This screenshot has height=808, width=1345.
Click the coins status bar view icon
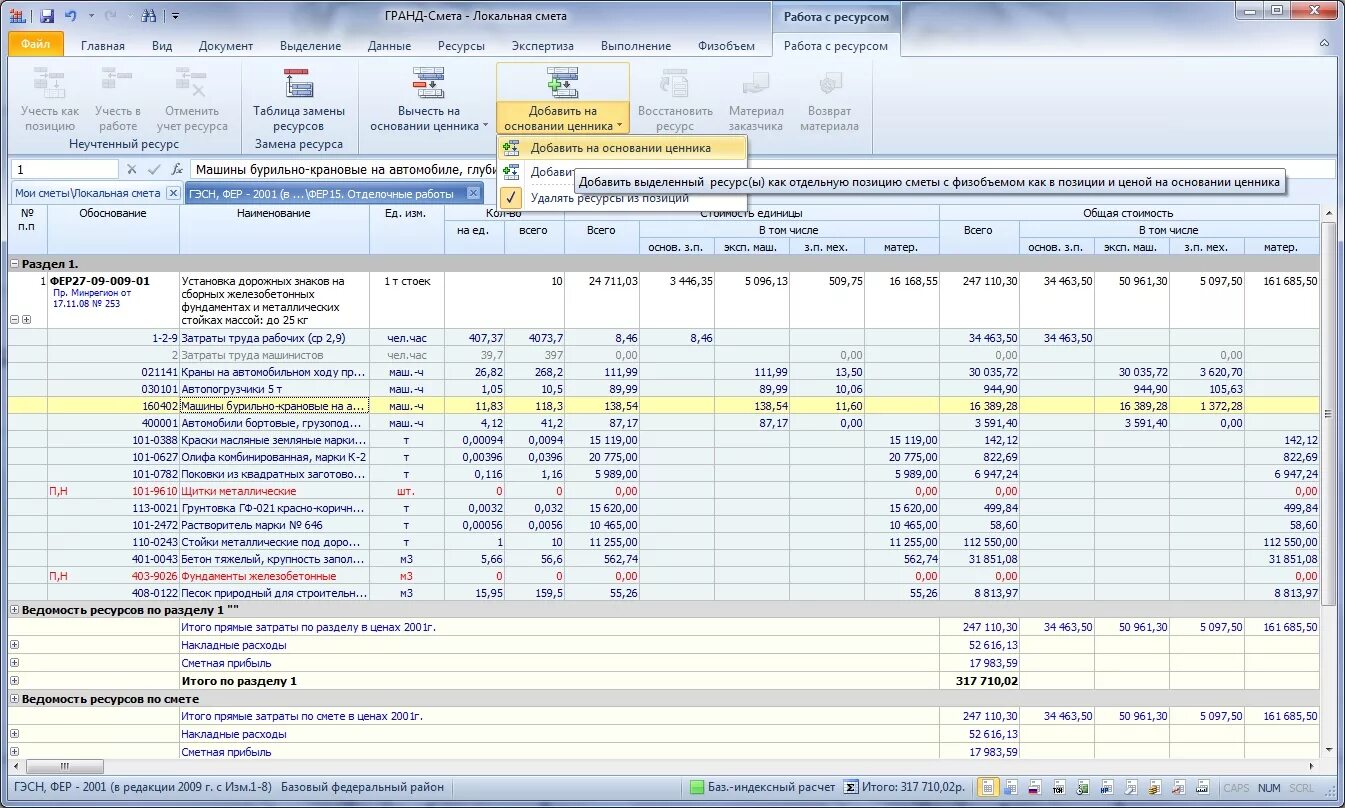pos(1156,788)
